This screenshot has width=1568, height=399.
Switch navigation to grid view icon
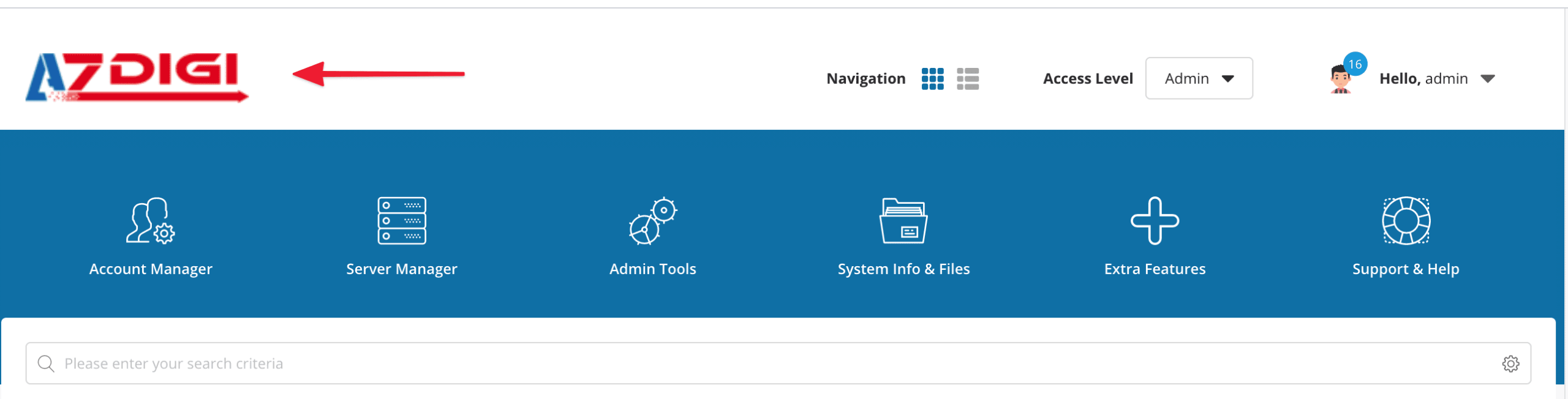point(932,79)
